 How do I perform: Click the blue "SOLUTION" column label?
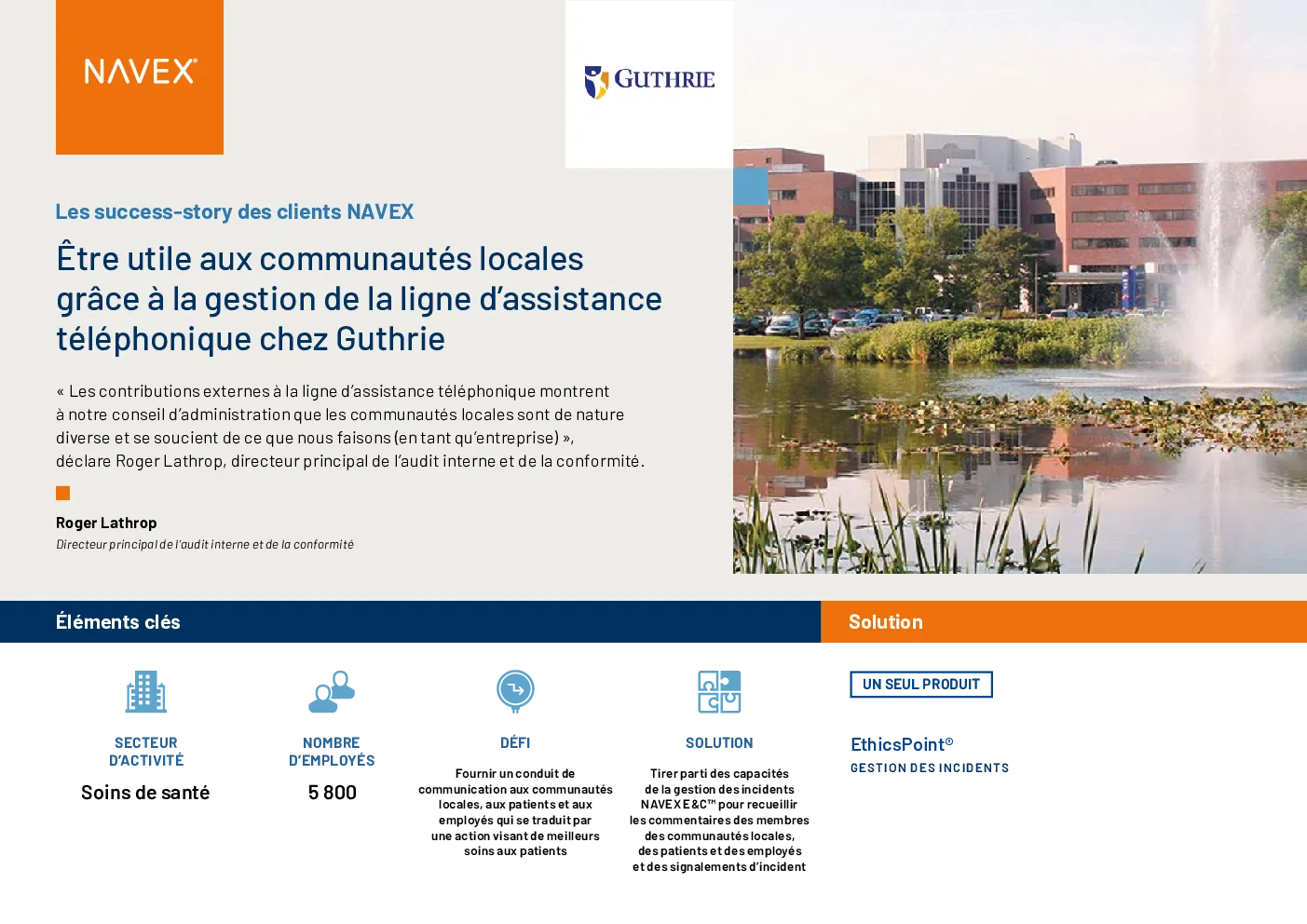(x=719, y=743)
